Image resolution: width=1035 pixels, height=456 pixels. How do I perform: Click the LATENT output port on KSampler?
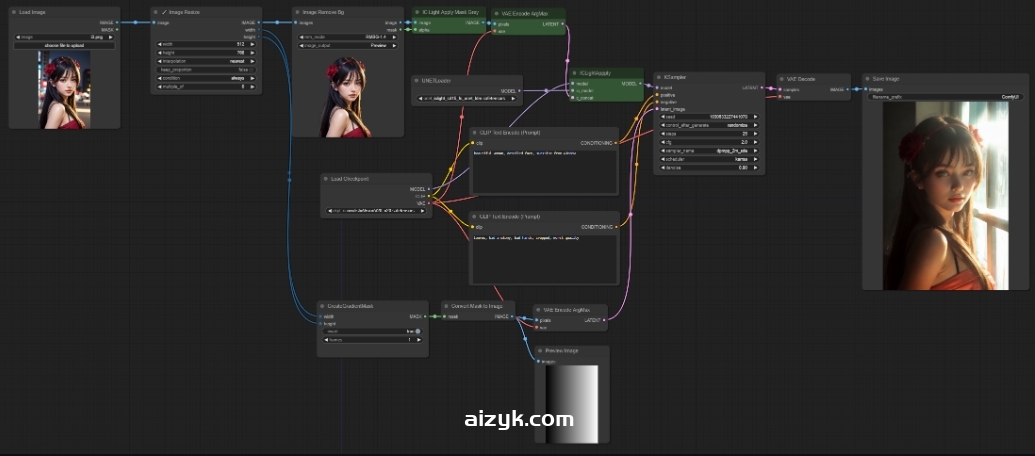pyautogui.click(x=761, y=88)
